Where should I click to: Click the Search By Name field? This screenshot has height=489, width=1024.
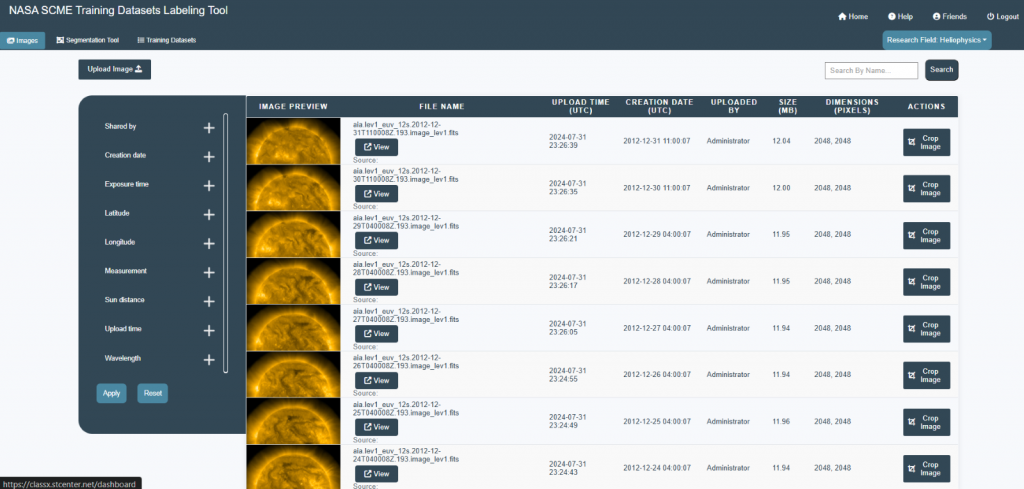[871, 70]
